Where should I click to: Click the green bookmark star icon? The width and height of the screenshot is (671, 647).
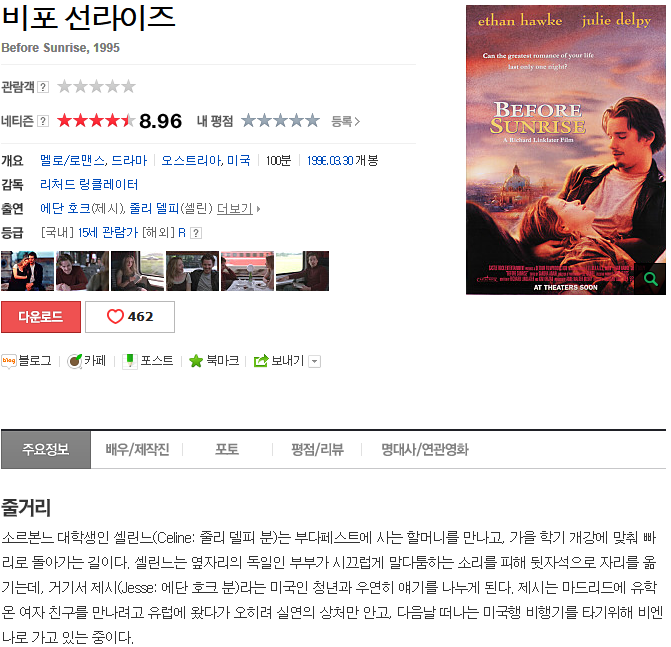[196, 361]
